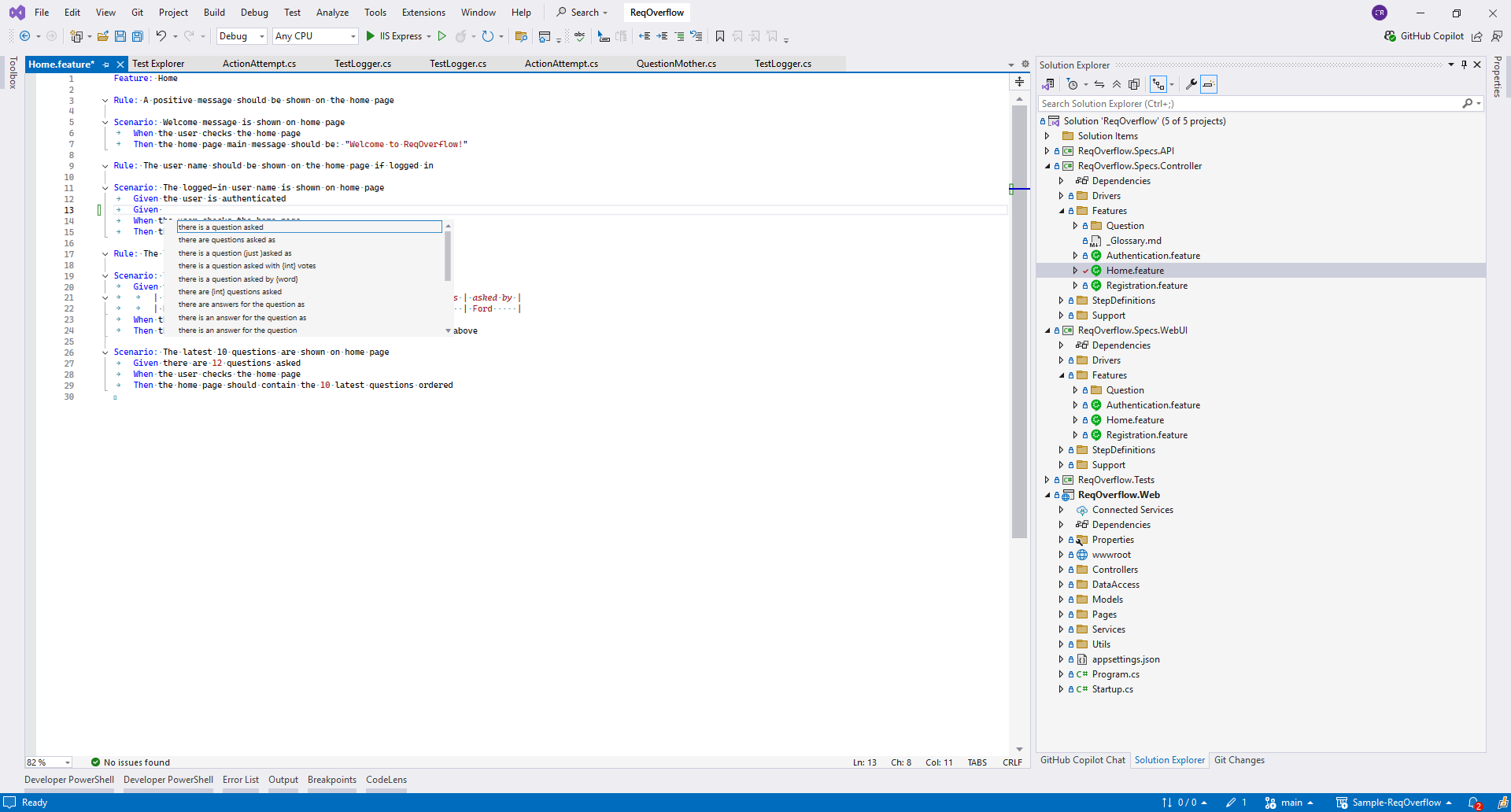Expand the ReqOverflow.Tests project node
This screenshot has width=1511, height=812.
(x=1047, y=480)
